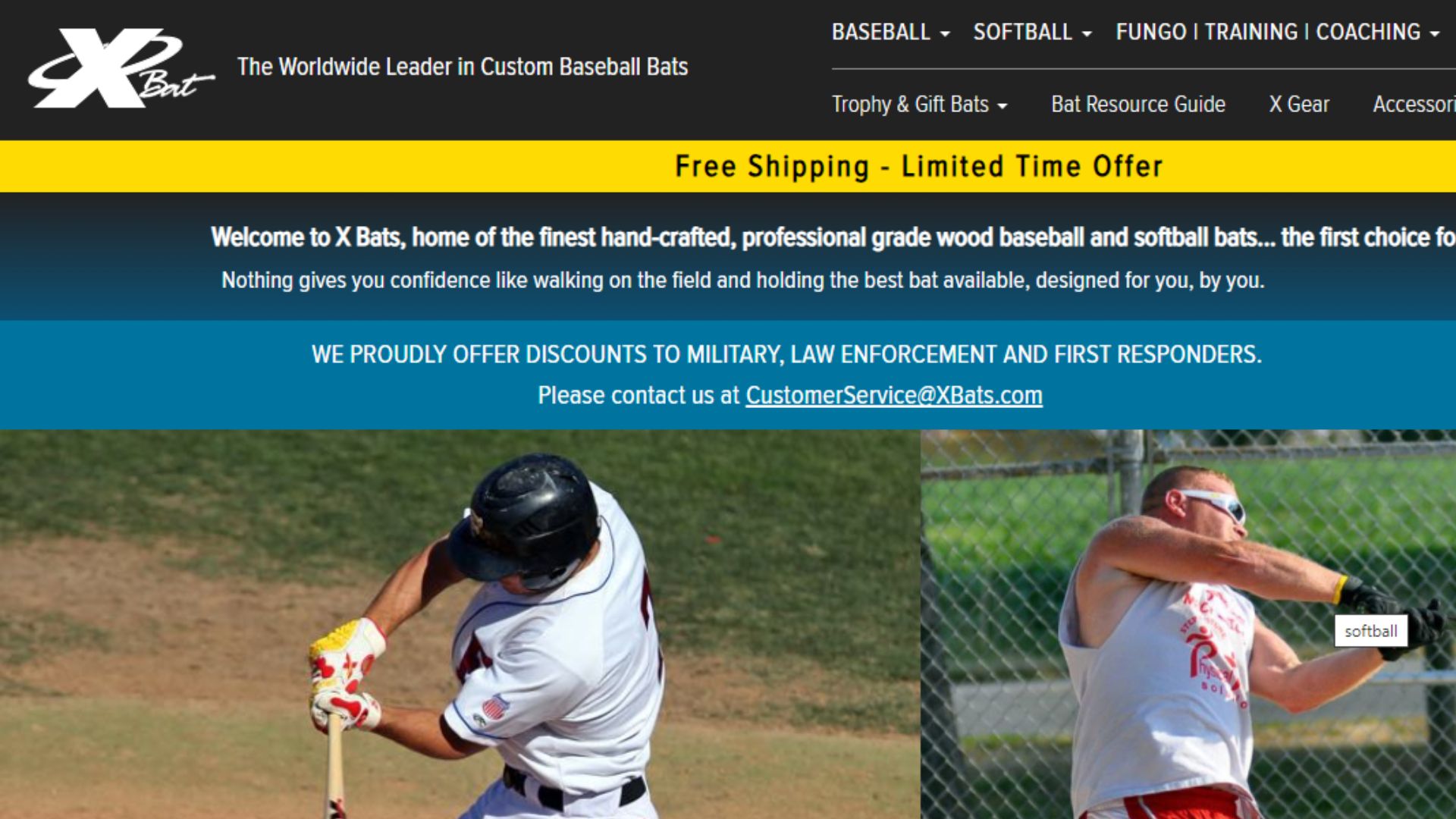
Task: Expand the Fungo Training Coaching caret
Action: pyautogui.click(x=1434, y=33)
